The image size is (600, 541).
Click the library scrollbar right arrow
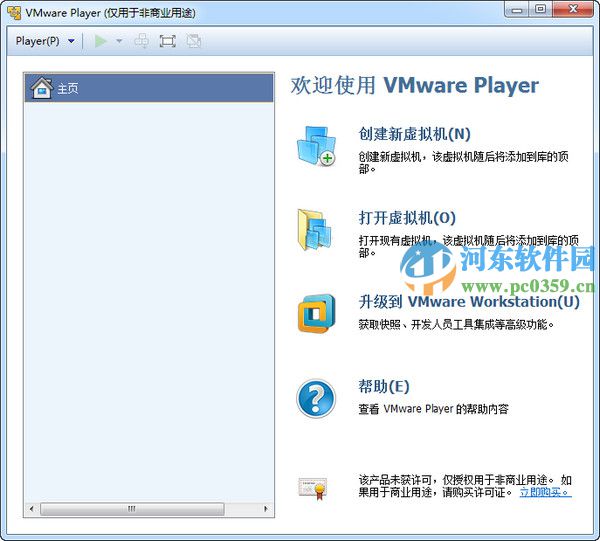click(x=266, y=509)
